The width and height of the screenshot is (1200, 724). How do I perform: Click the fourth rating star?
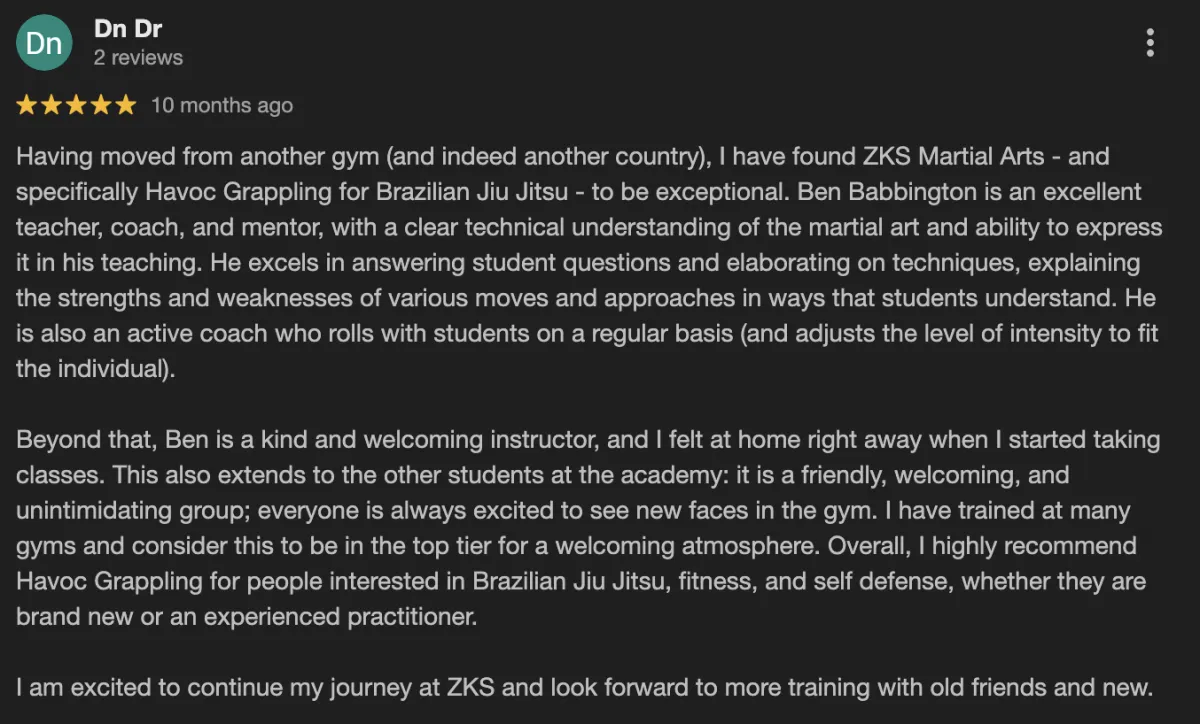coord(100,105)
